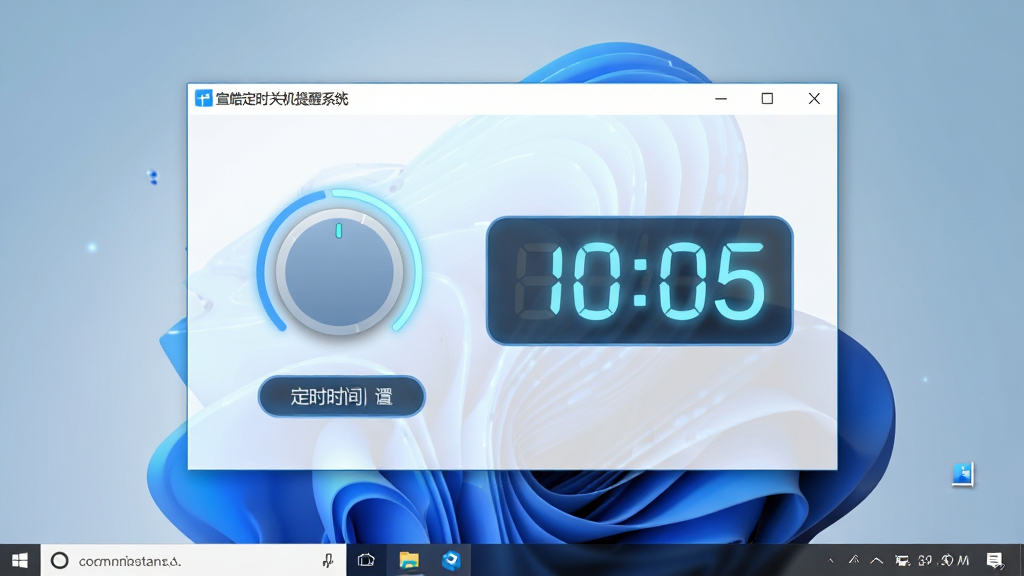This screenshot has height=576, width=1024.
Task: Click the round timer dial knob
Action: [x=340, y=272]
